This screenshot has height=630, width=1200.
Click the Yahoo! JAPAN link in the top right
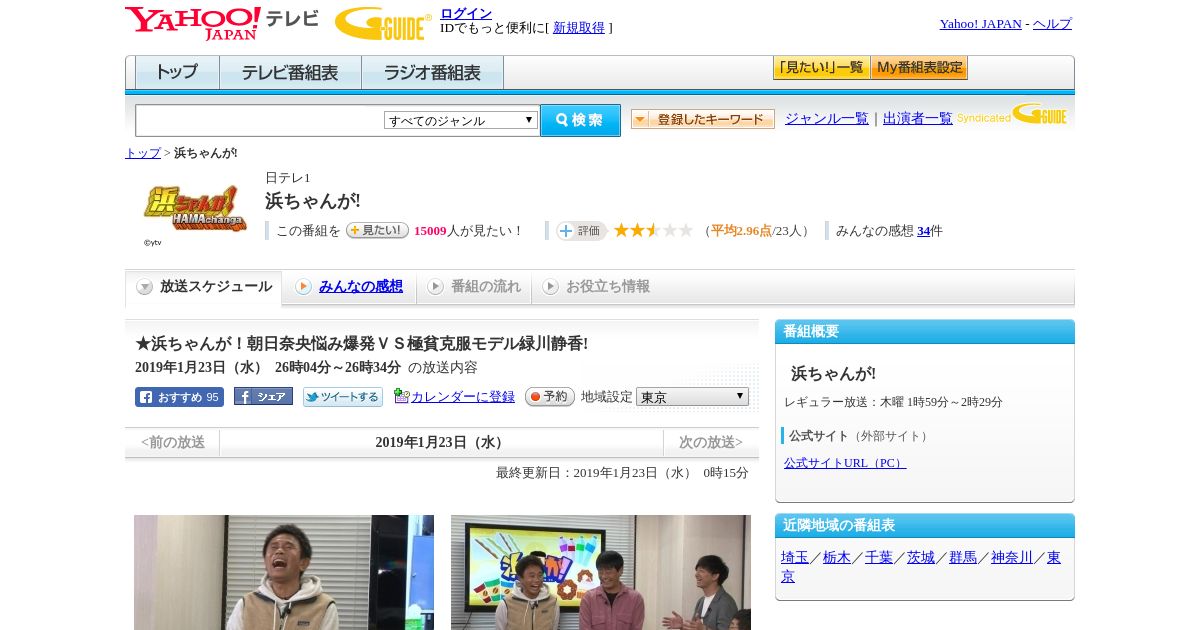981,23
